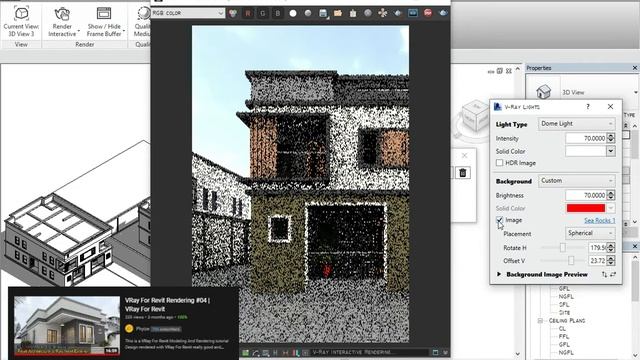Open Light Type Dome Light dropdown
This screenshot has width=640, height=360.
576,124
